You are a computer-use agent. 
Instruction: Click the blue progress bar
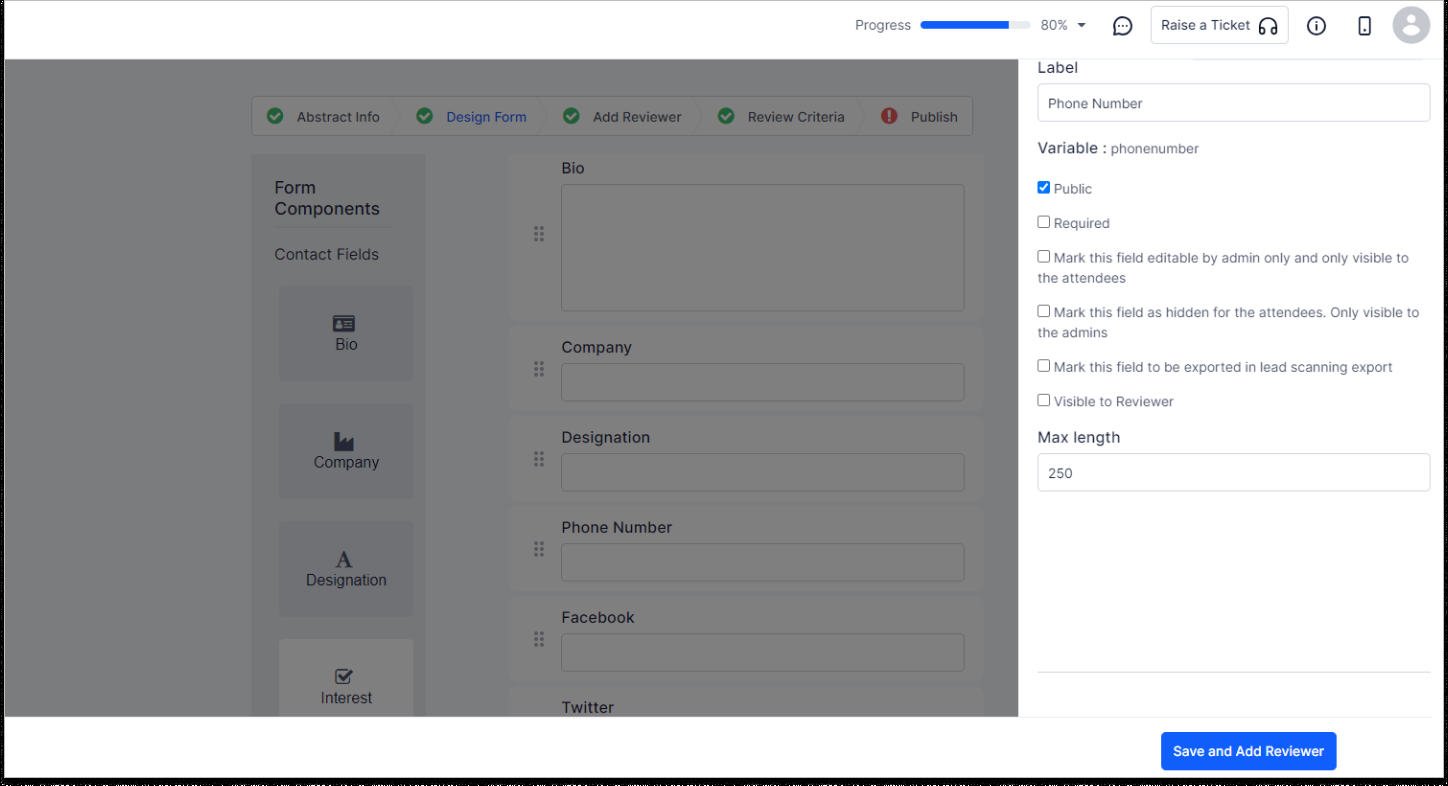(975, 25)
